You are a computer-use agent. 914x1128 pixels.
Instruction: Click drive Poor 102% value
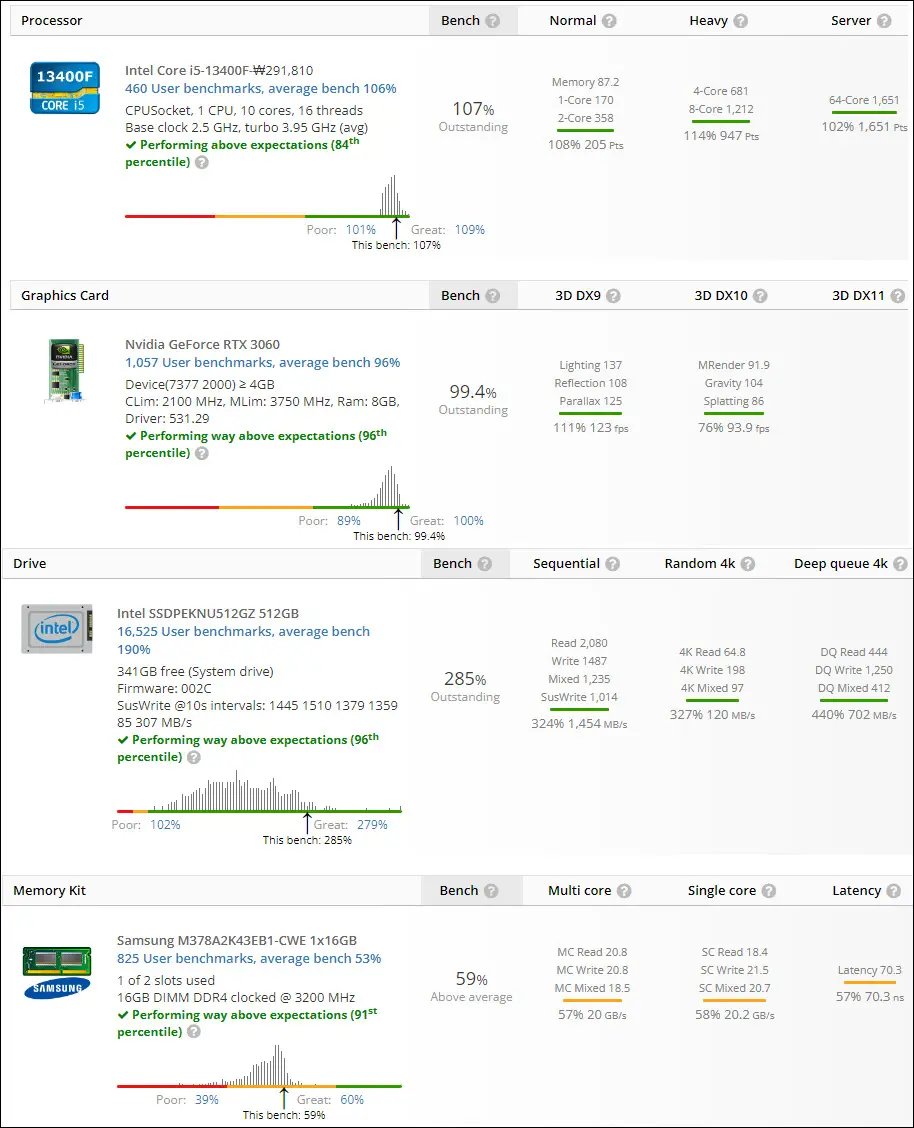point(165,825)
